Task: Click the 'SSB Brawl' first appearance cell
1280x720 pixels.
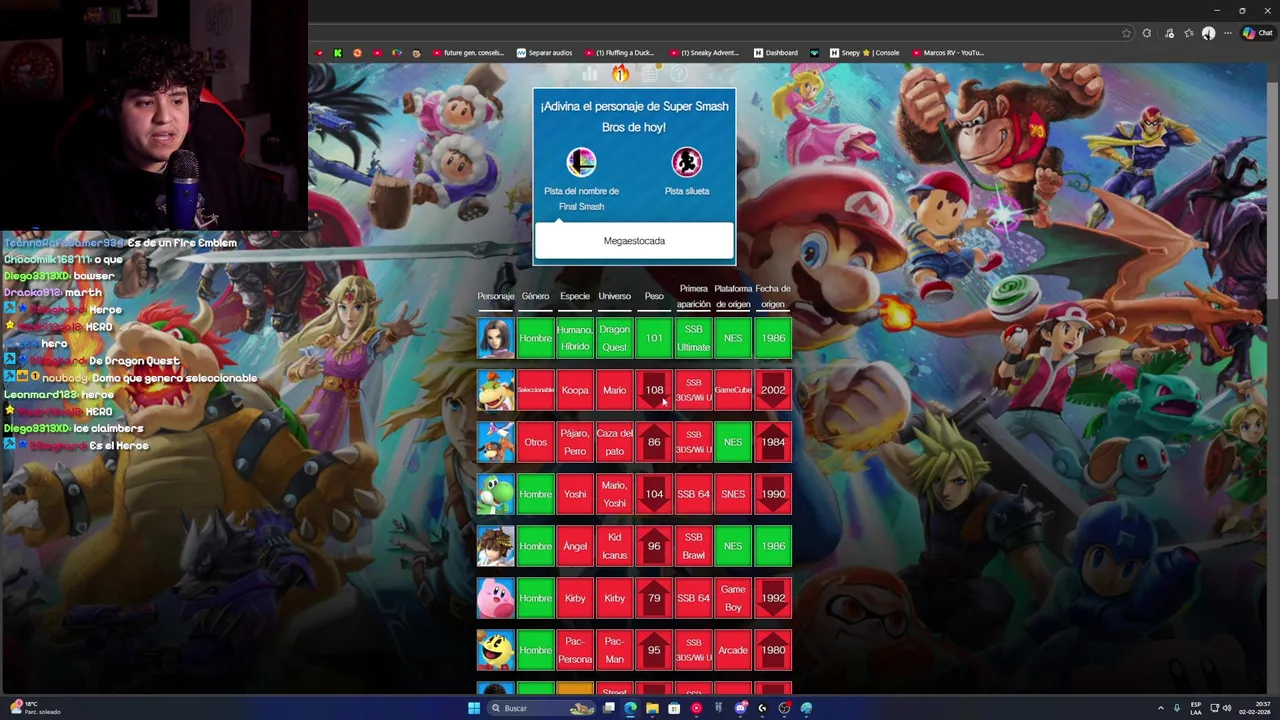Action: (x=693, y=546)
